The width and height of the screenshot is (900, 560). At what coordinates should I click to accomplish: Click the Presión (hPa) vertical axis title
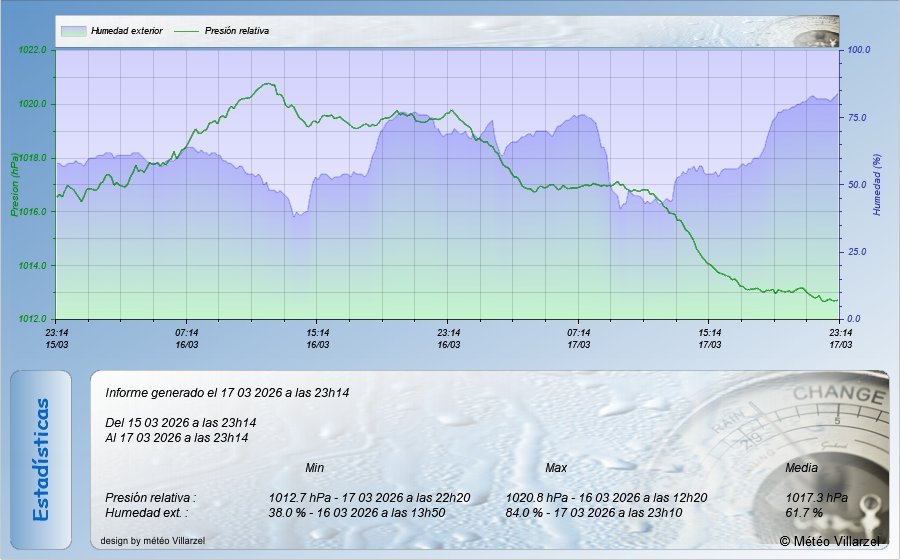(x=15, y=184)
